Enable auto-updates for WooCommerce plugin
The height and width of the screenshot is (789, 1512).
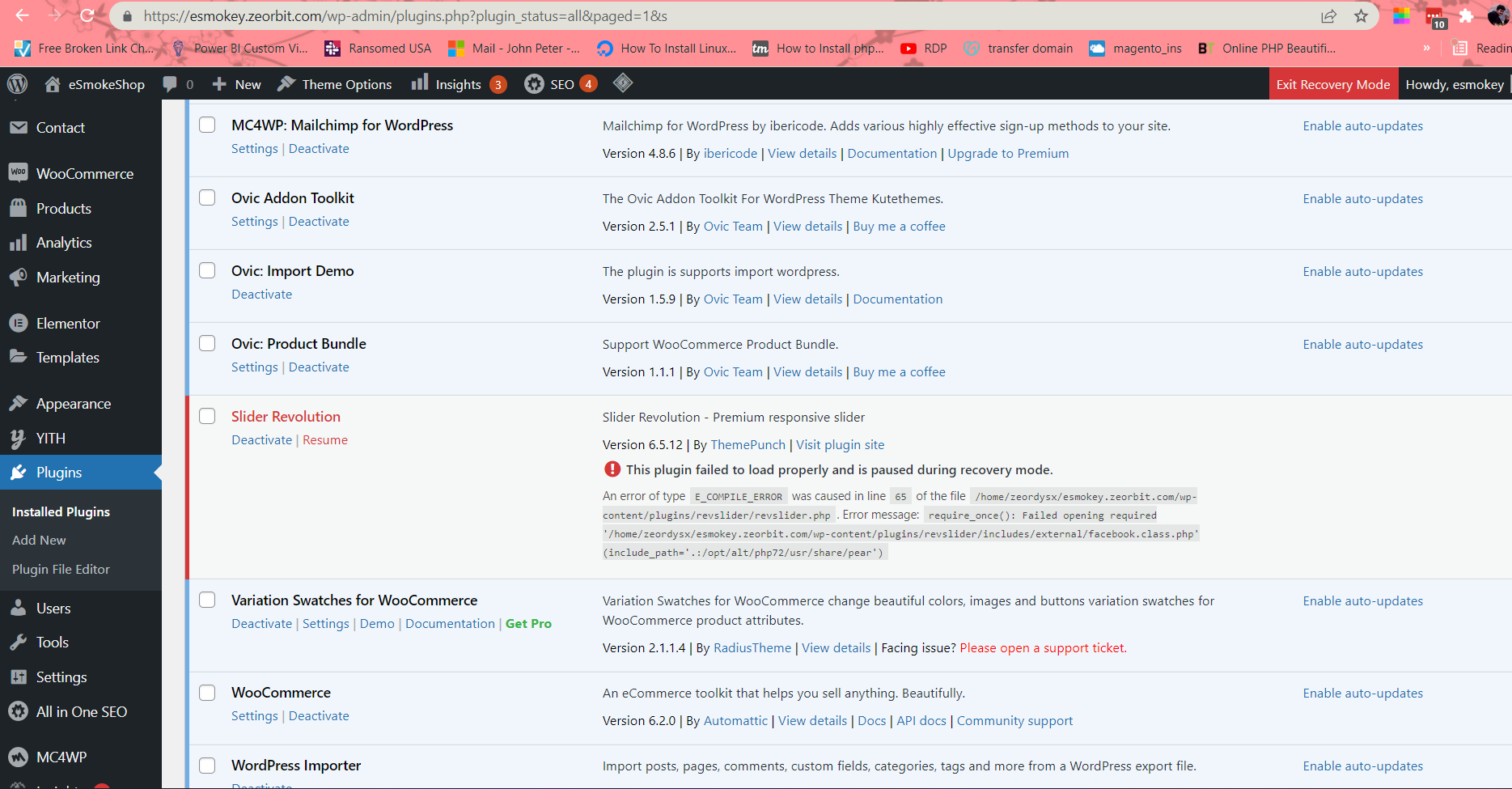pyautogui.click(x=1362, y=694)
